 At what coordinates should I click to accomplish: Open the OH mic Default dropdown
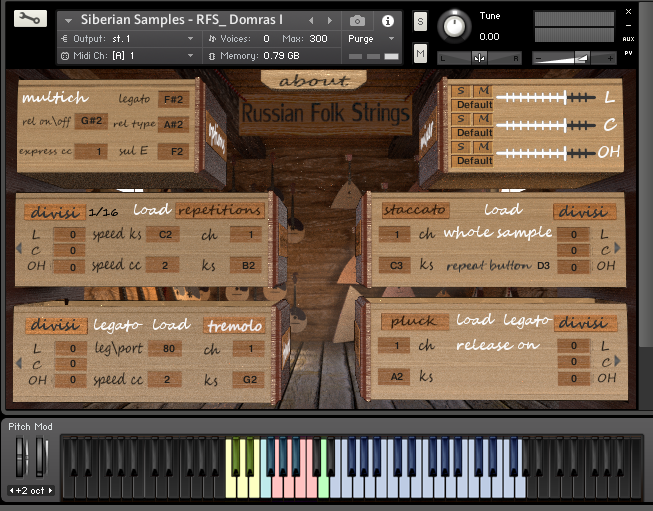click(x=473, y=160)
